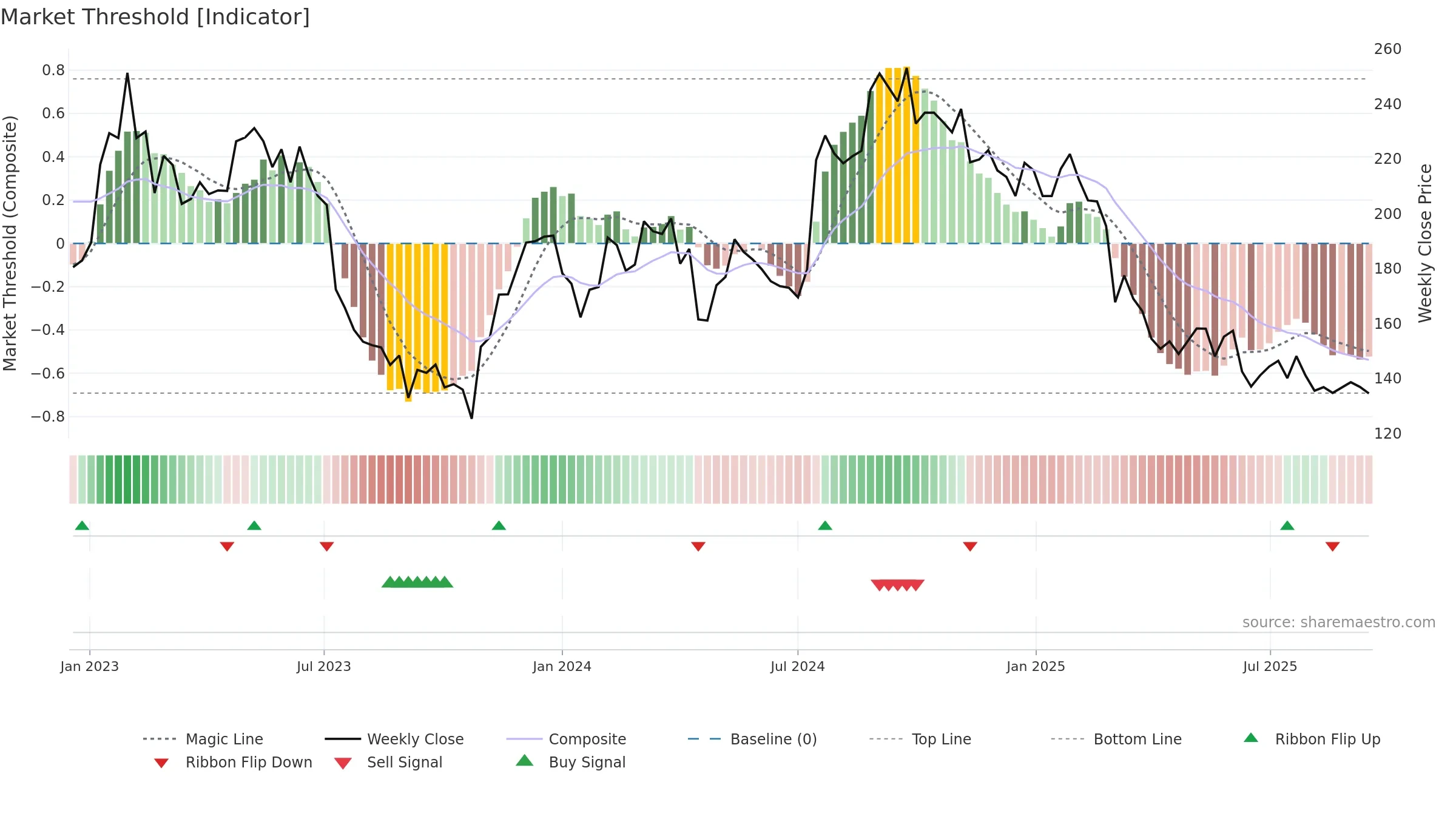Select the Ribbon Flip Up marker around May 2023
This screenshot has height=819, width=1456.
point(254,525)
